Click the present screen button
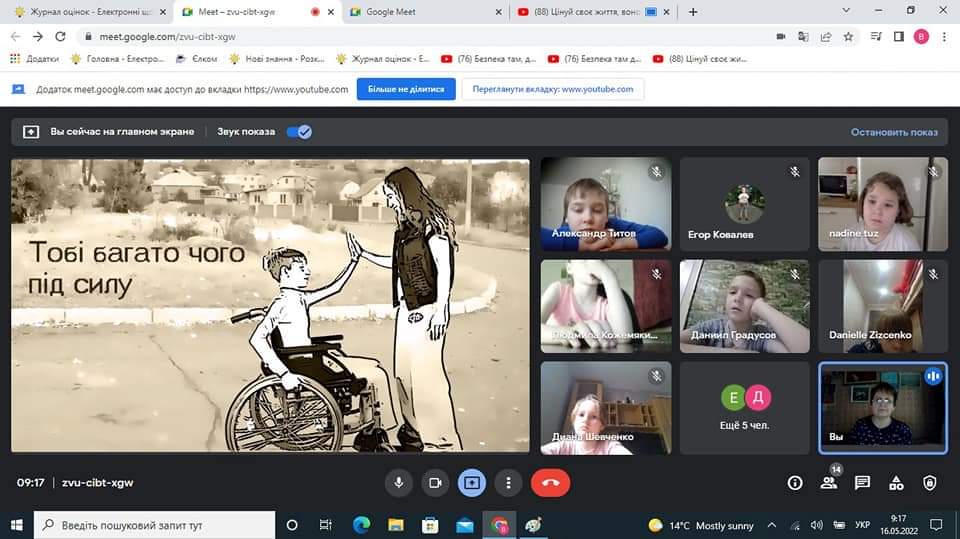The width and height of the screenshot is (960, 539). click(x=472, y=482)
